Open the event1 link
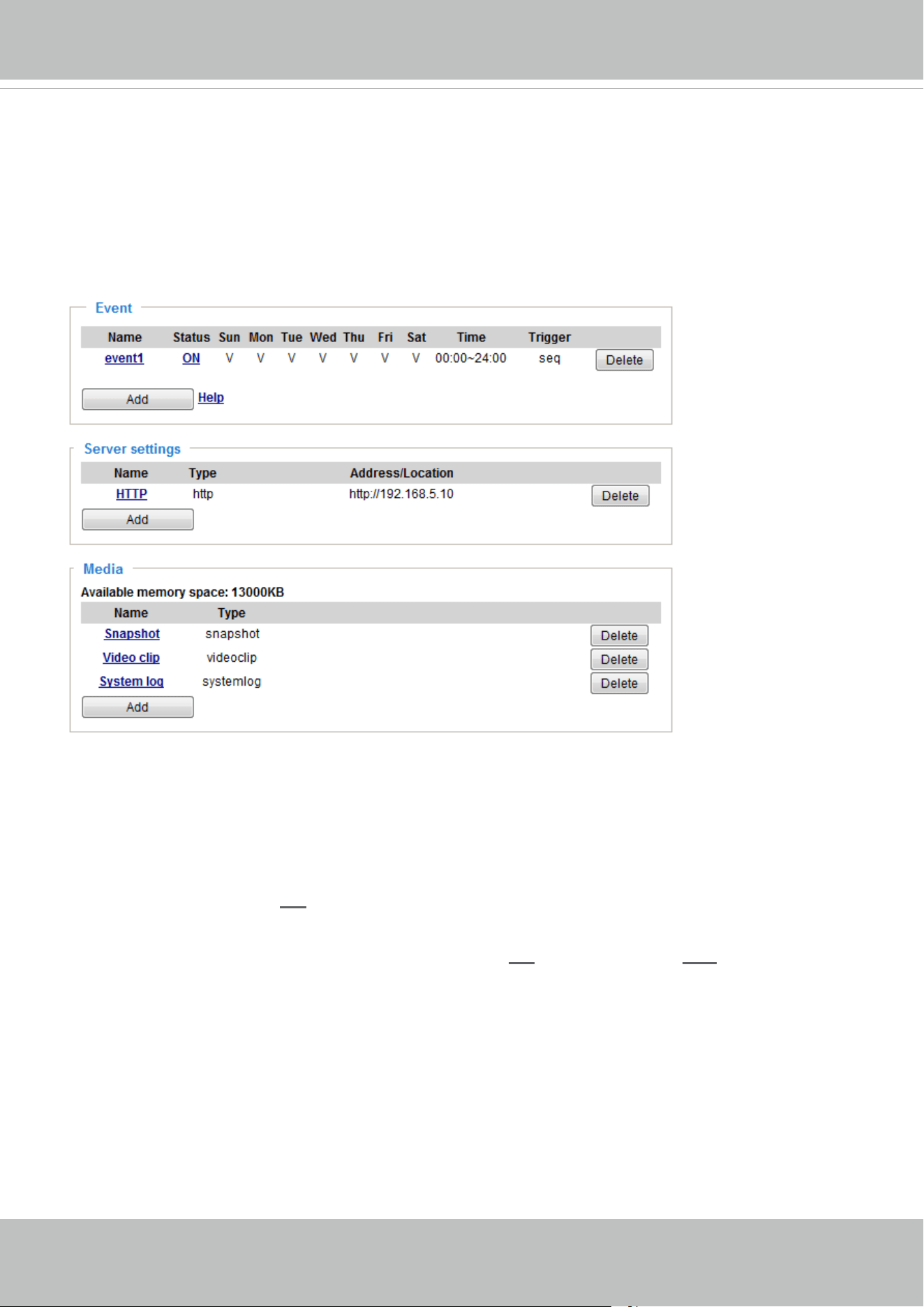The height and width of the screenshot is (1307, 924). [124, 358]
